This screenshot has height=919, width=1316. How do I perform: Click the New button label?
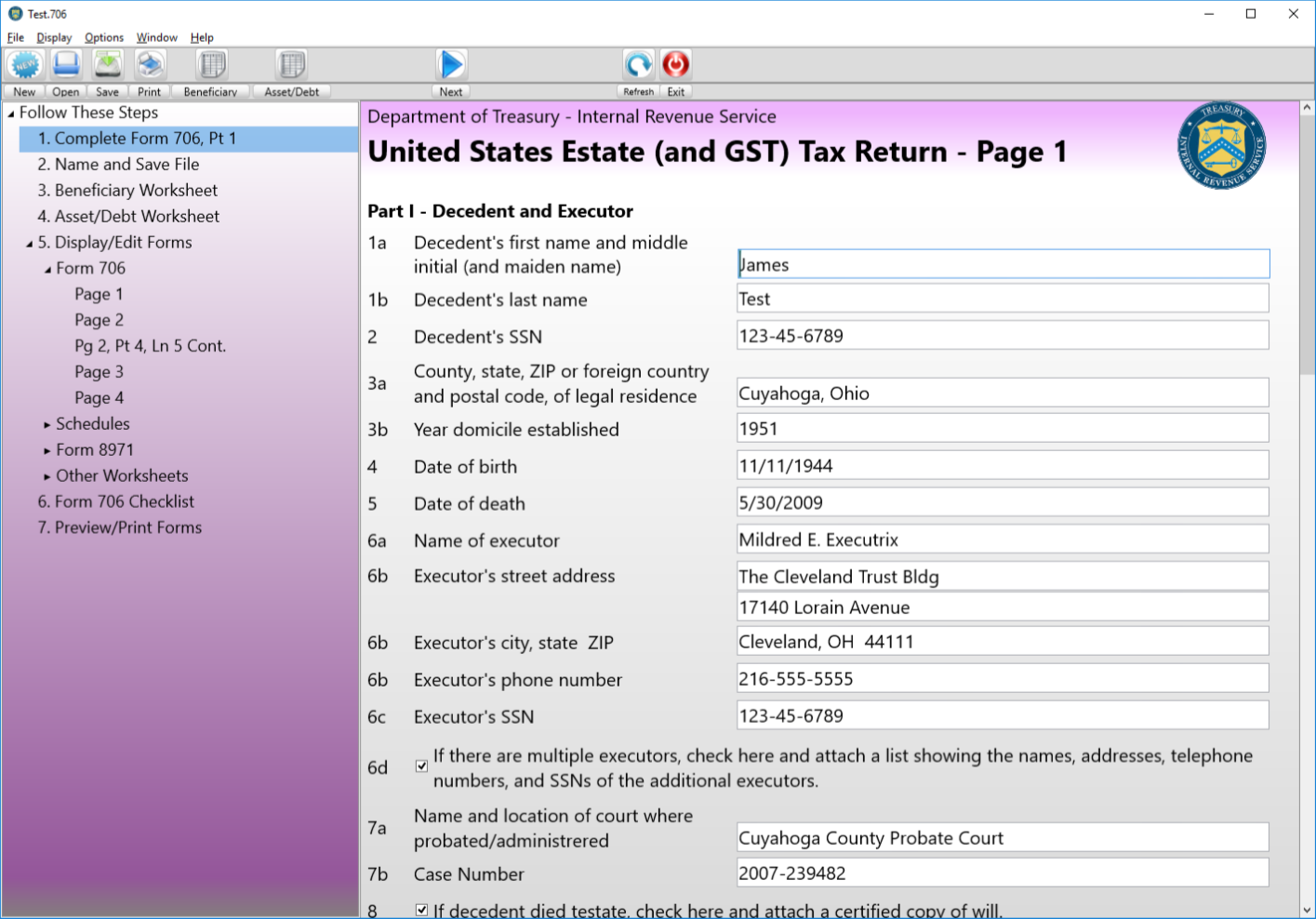(x=24, y=92)
